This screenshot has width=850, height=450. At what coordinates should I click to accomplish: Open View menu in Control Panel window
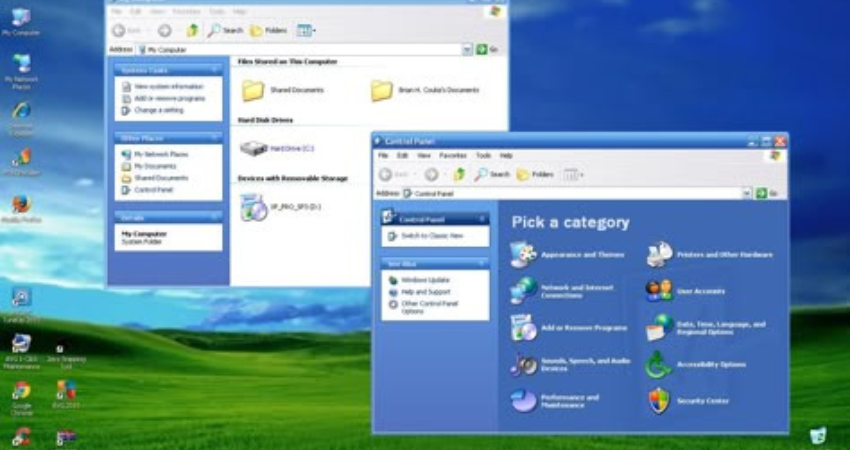pos(424,156)
